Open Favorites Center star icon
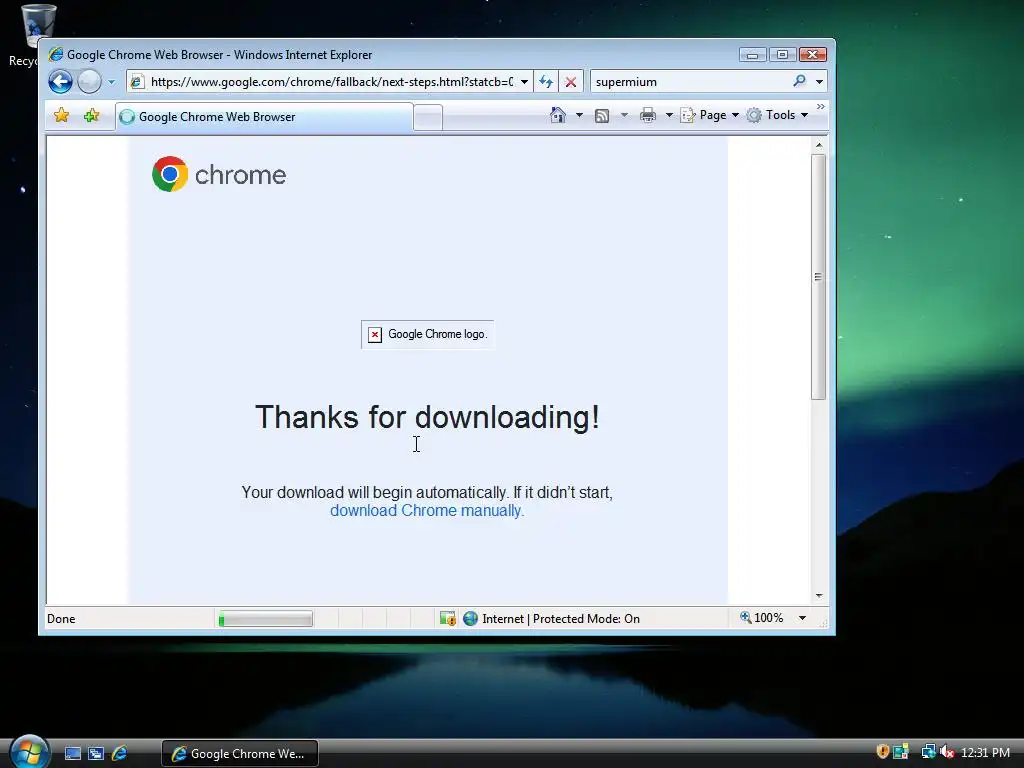This screenshot has height=768, width=1024. pyautogui.click(x=61, y=116)
